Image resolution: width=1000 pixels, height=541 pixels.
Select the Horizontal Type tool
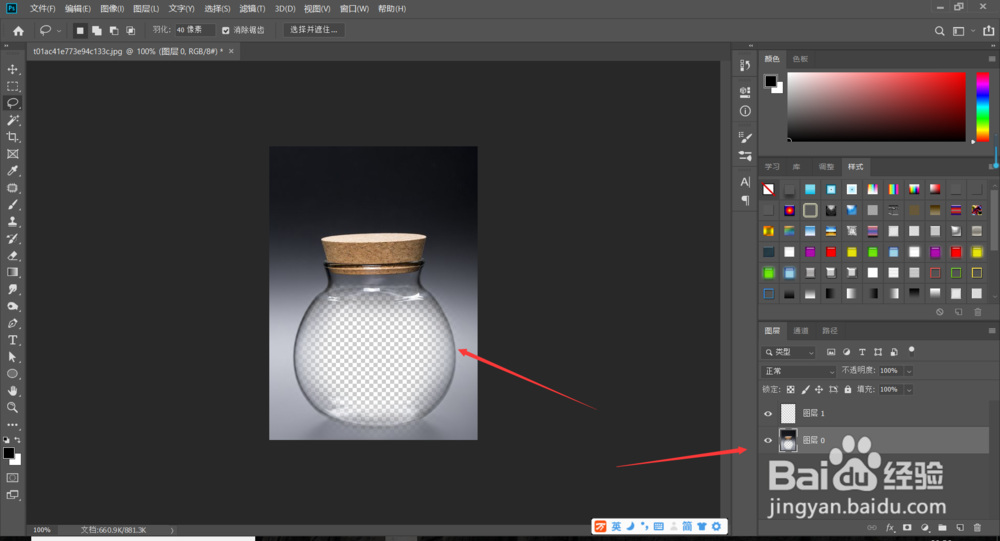coord(12,340)
